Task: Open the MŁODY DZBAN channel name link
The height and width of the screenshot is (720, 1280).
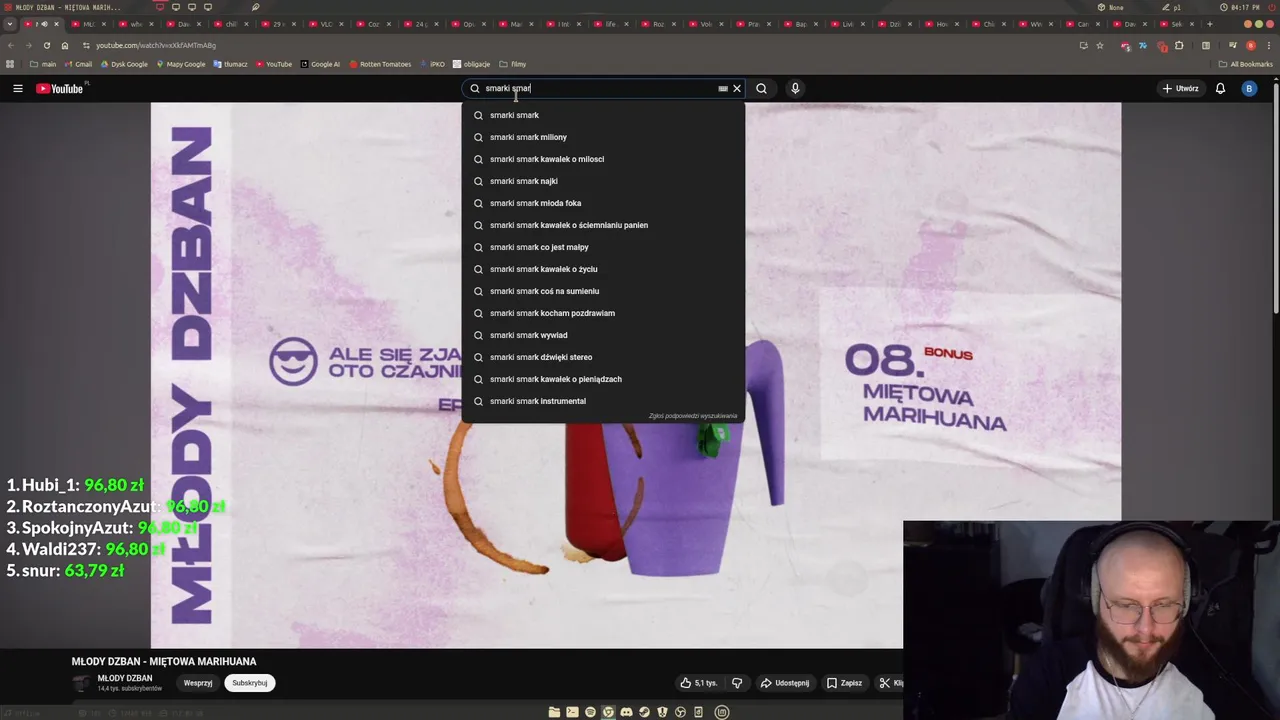Action: (x=125, y=678)
